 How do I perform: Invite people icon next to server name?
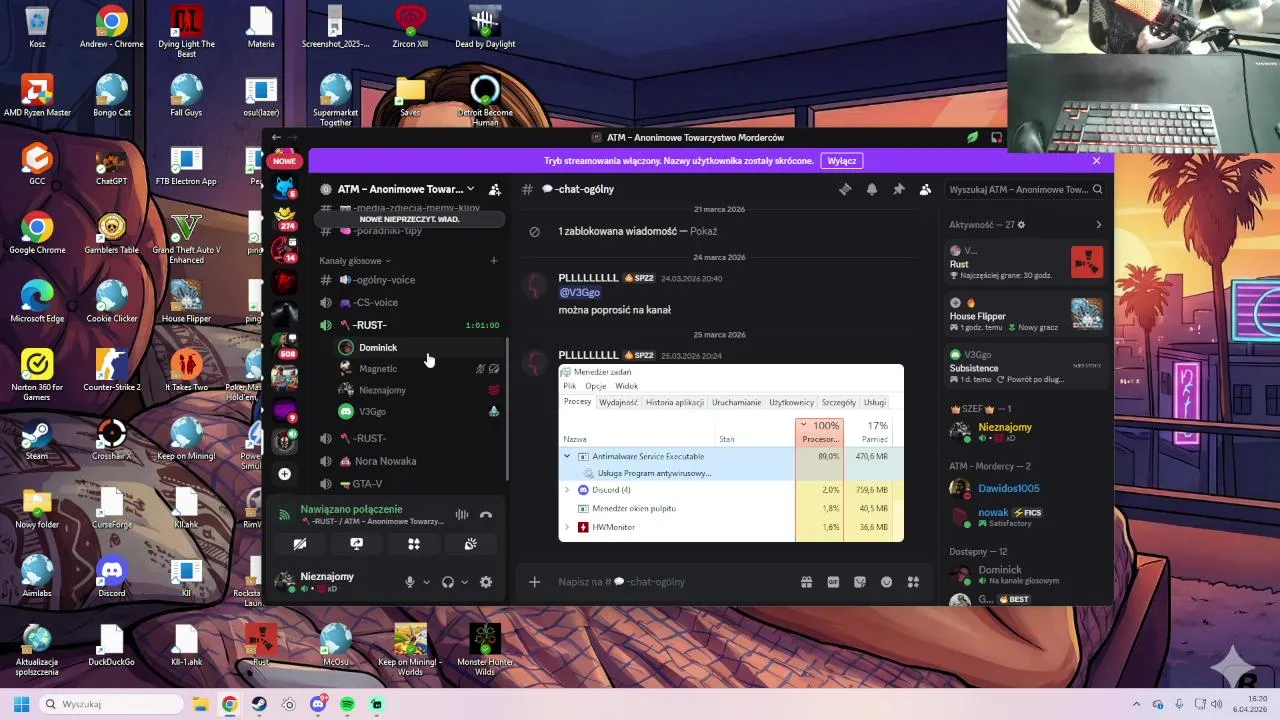pos(494,189)
